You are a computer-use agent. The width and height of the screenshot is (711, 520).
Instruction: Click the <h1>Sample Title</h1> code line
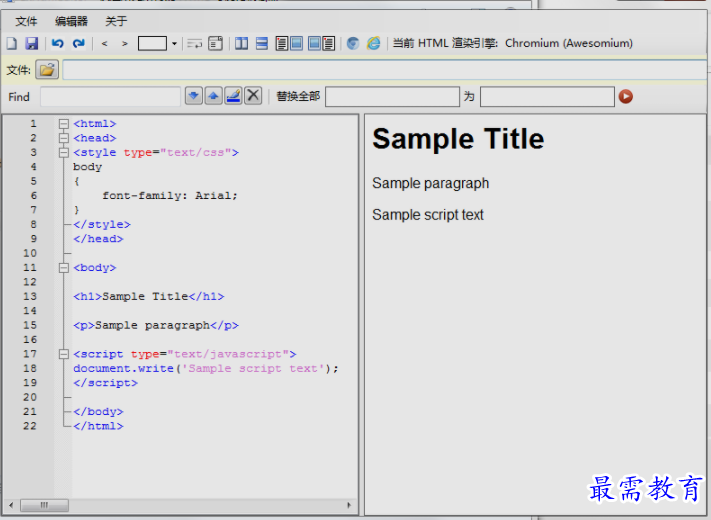pos(149,296)
